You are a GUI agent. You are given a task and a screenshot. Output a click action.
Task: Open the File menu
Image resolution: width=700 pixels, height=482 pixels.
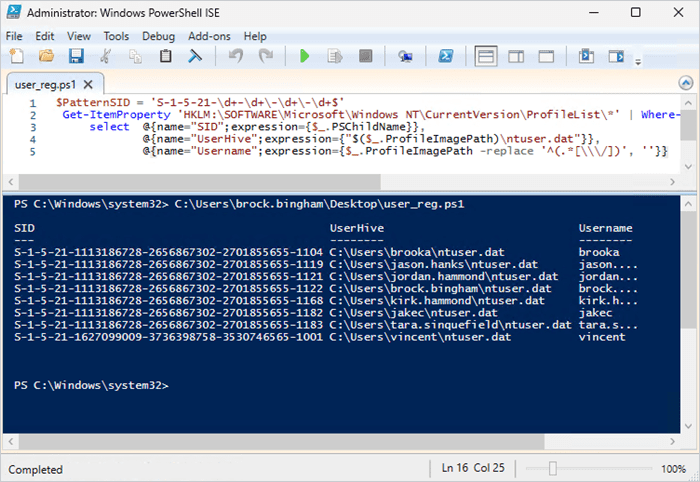click(14, 36)
